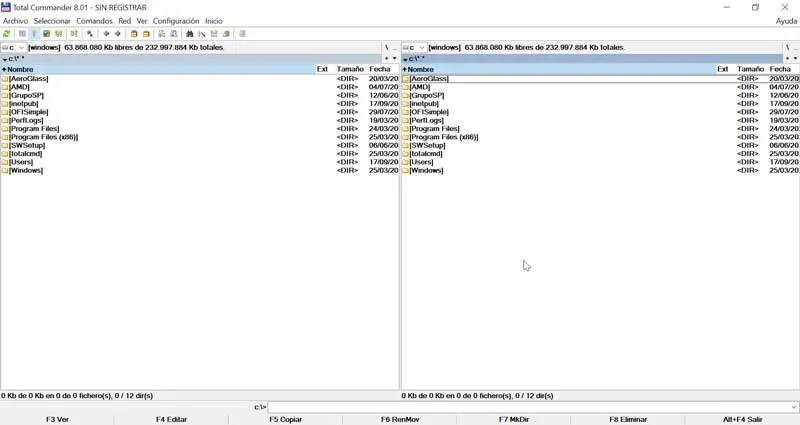The height and width of the screenshot is (425, 800).
Task: Go to root using left panel backslash button
Action: (x=387, y=47)
